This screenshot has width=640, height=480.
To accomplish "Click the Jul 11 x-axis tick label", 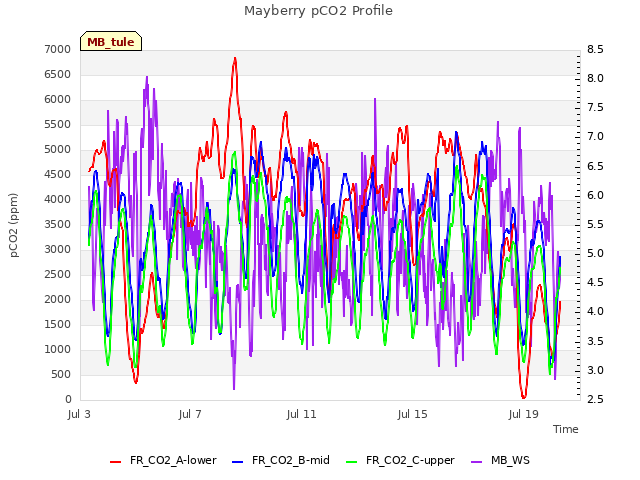I will (302, 414).
